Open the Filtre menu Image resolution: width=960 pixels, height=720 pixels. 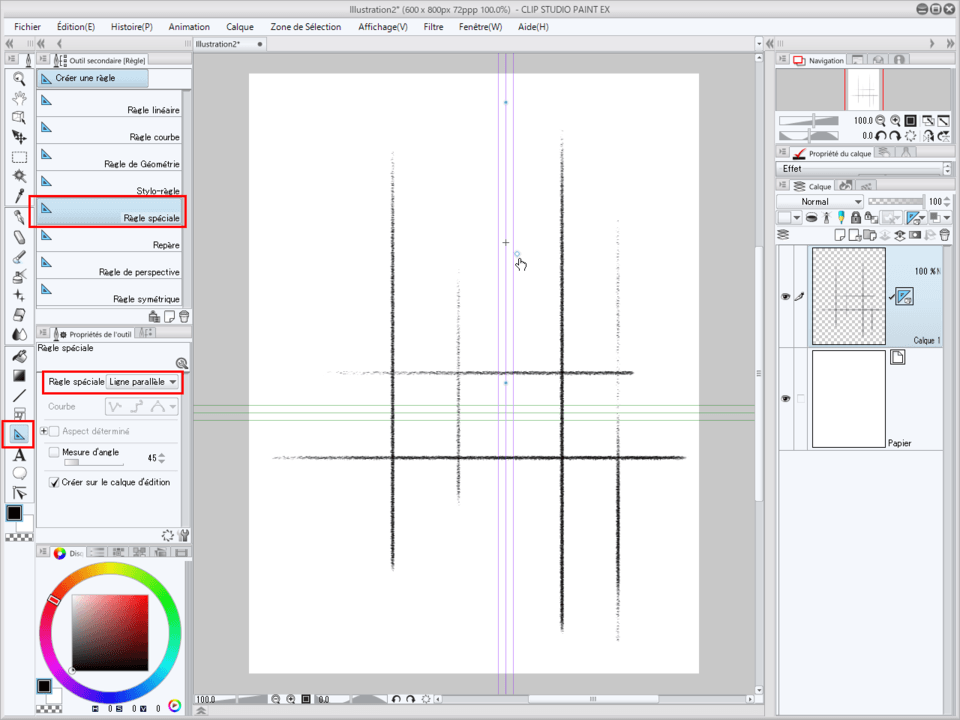pos(433,27)
